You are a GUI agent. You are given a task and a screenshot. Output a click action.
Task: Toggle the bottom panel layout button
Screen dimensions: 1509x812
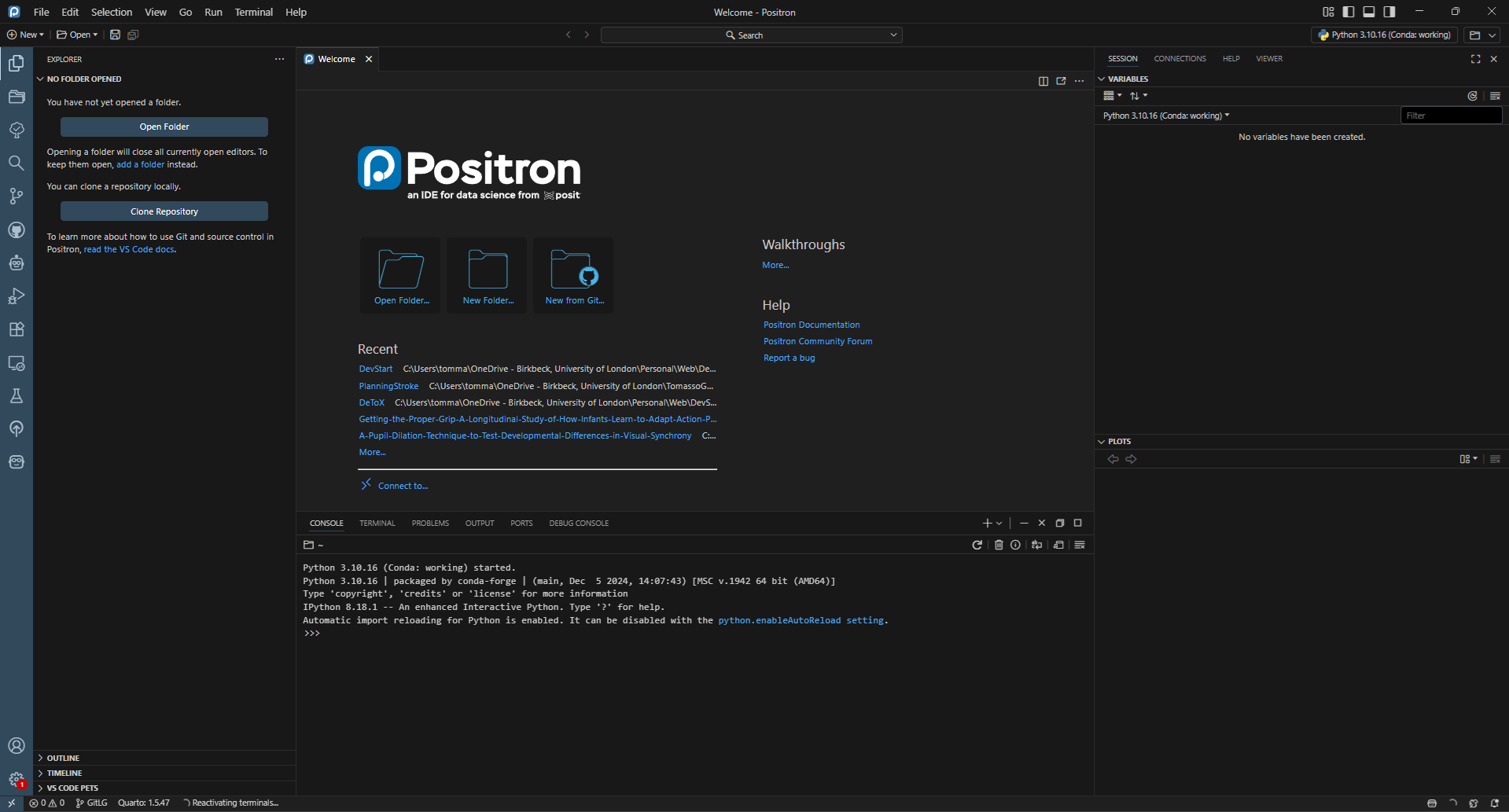(1369, 12)
